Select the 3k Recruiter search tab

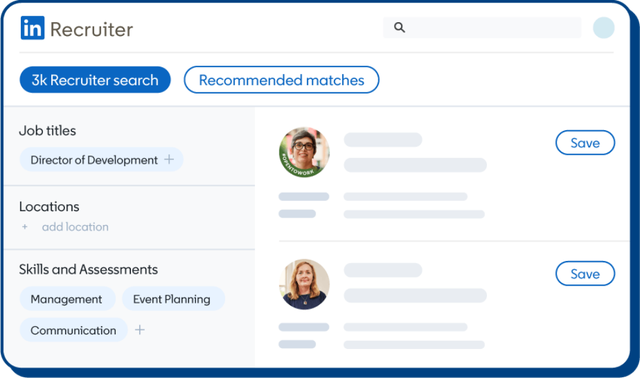point(95,80)
